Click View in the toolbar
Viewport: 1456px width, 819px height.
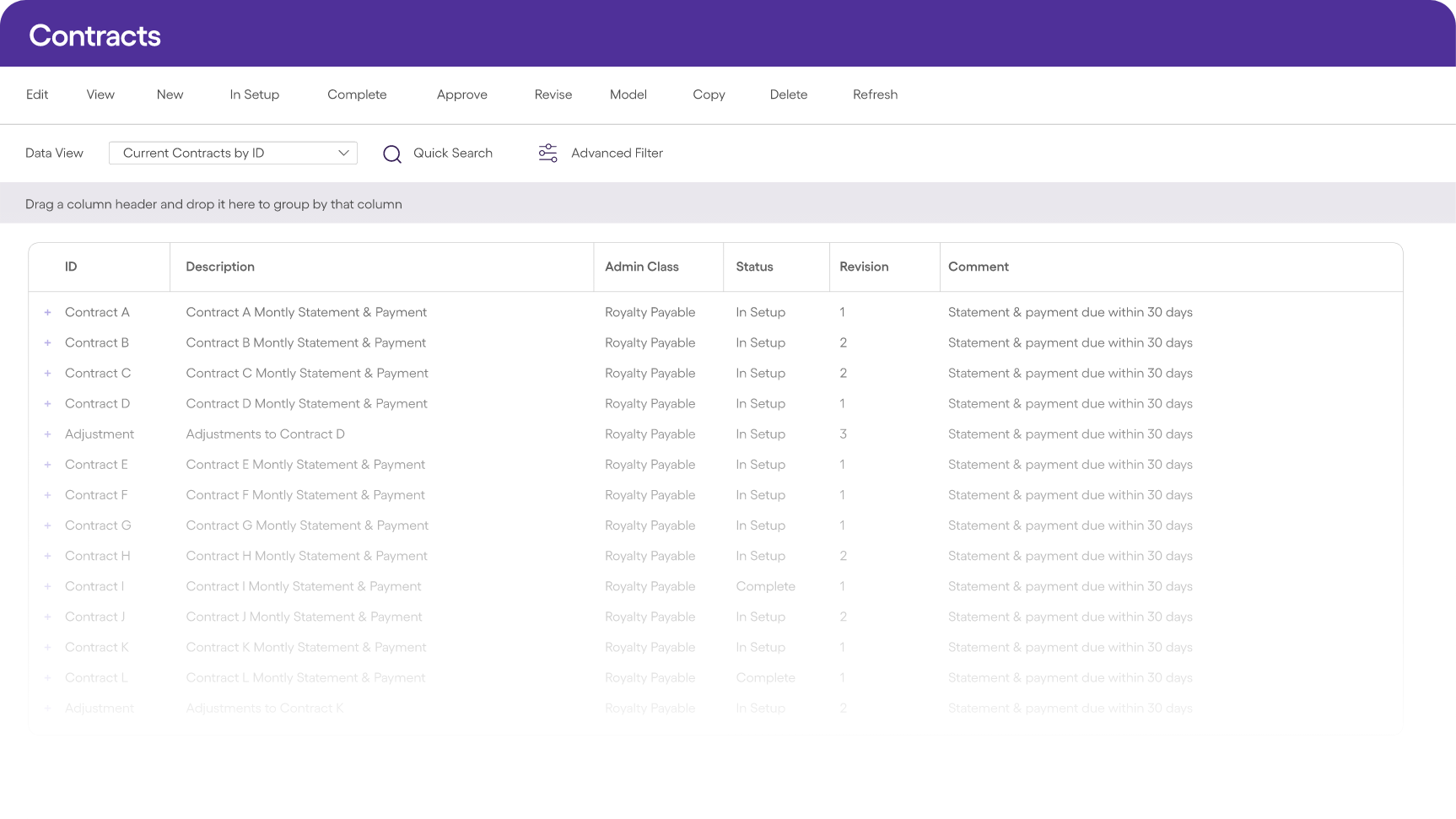click(100, 94)
